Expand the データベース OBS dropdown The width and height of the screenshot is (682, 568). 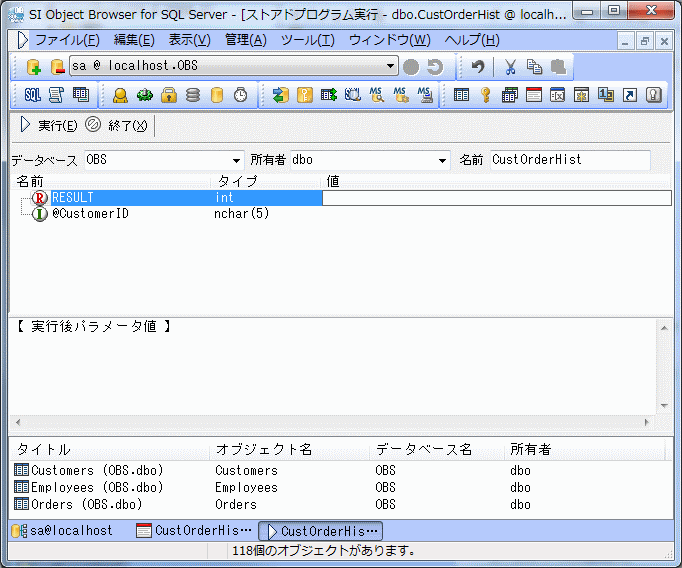(236, 160)
